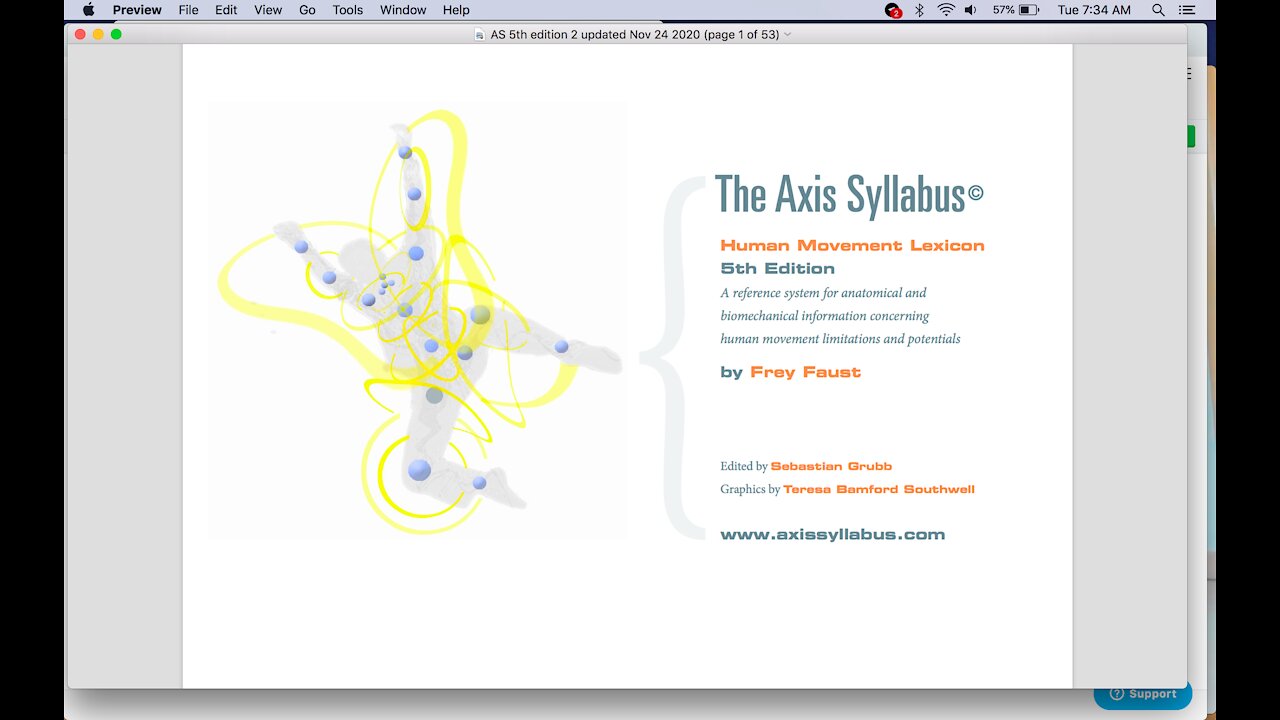Open Bluetooth status menu
Screen dimensions: 1280x720
[x=919, y=10]
